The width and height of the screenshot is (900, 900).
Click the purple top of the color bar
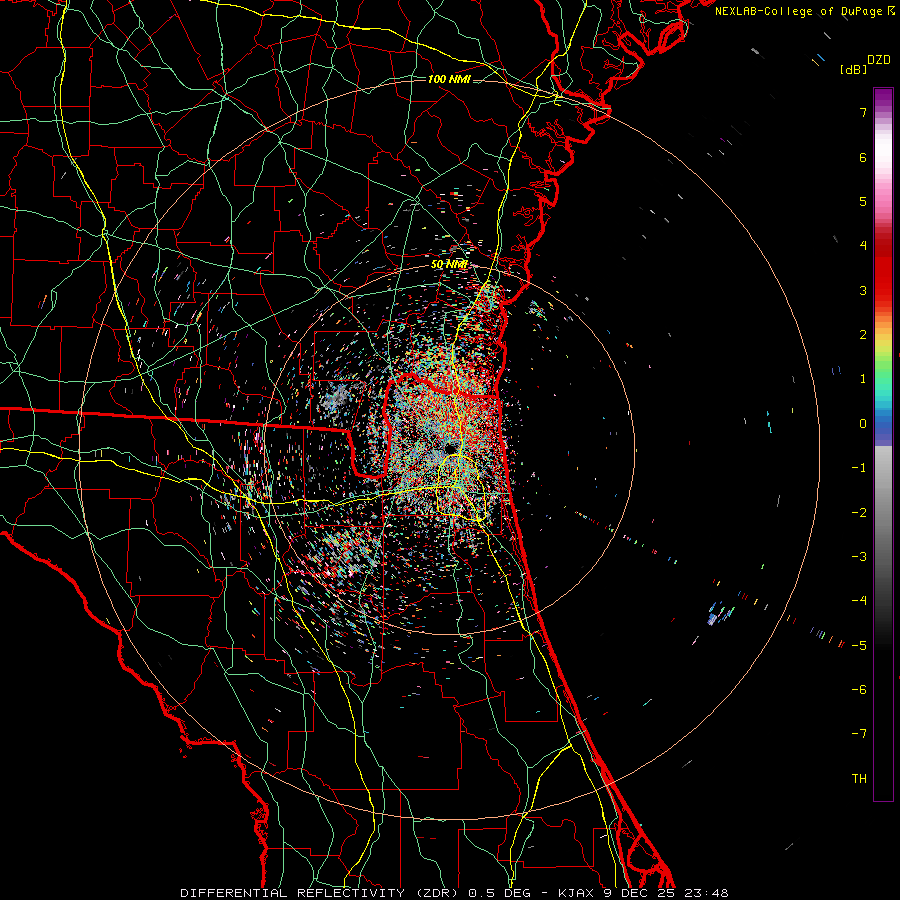coord(883,99)
